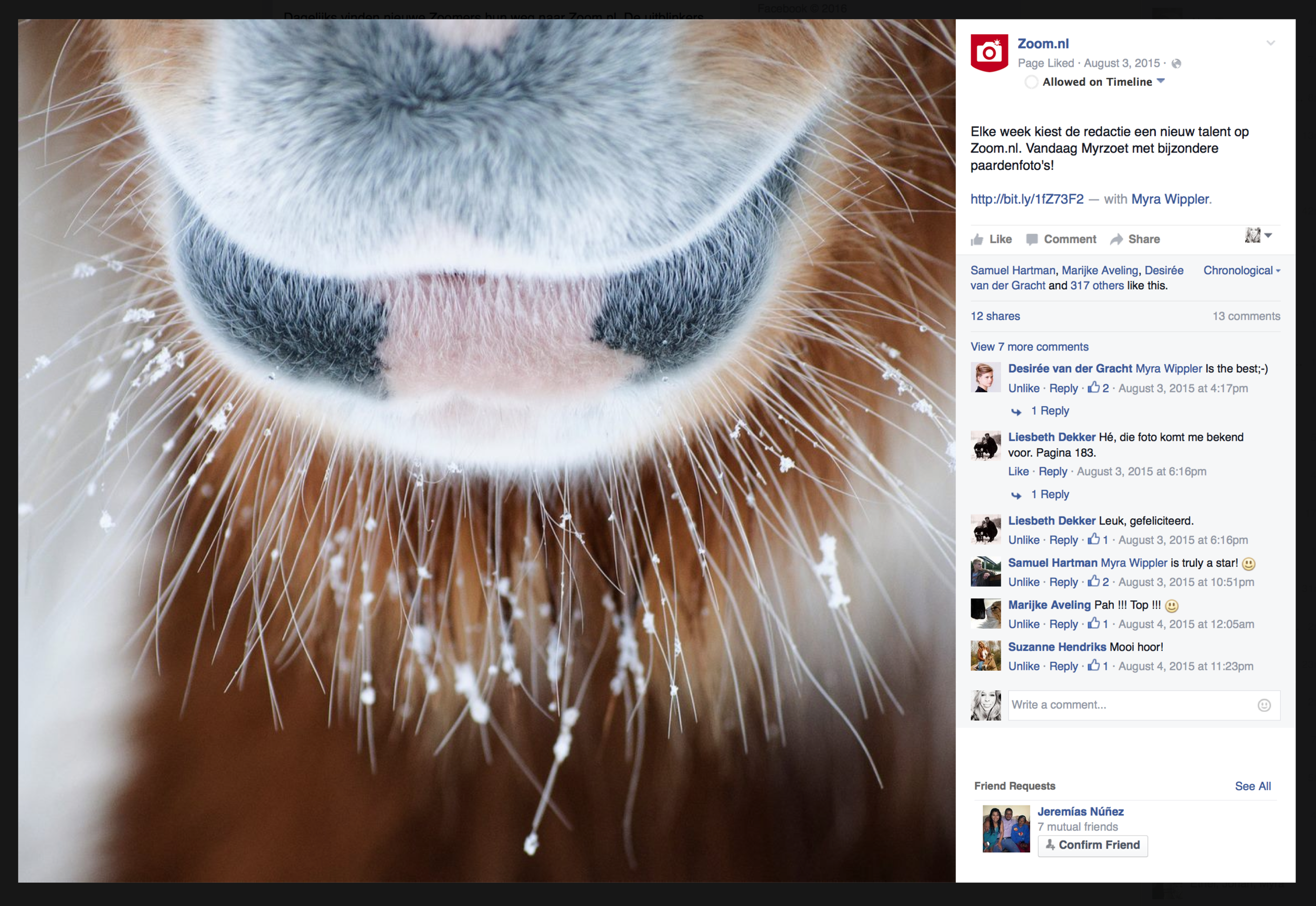
Task: Click the emoji smiley in the comment box
Action: point(1264,705)
